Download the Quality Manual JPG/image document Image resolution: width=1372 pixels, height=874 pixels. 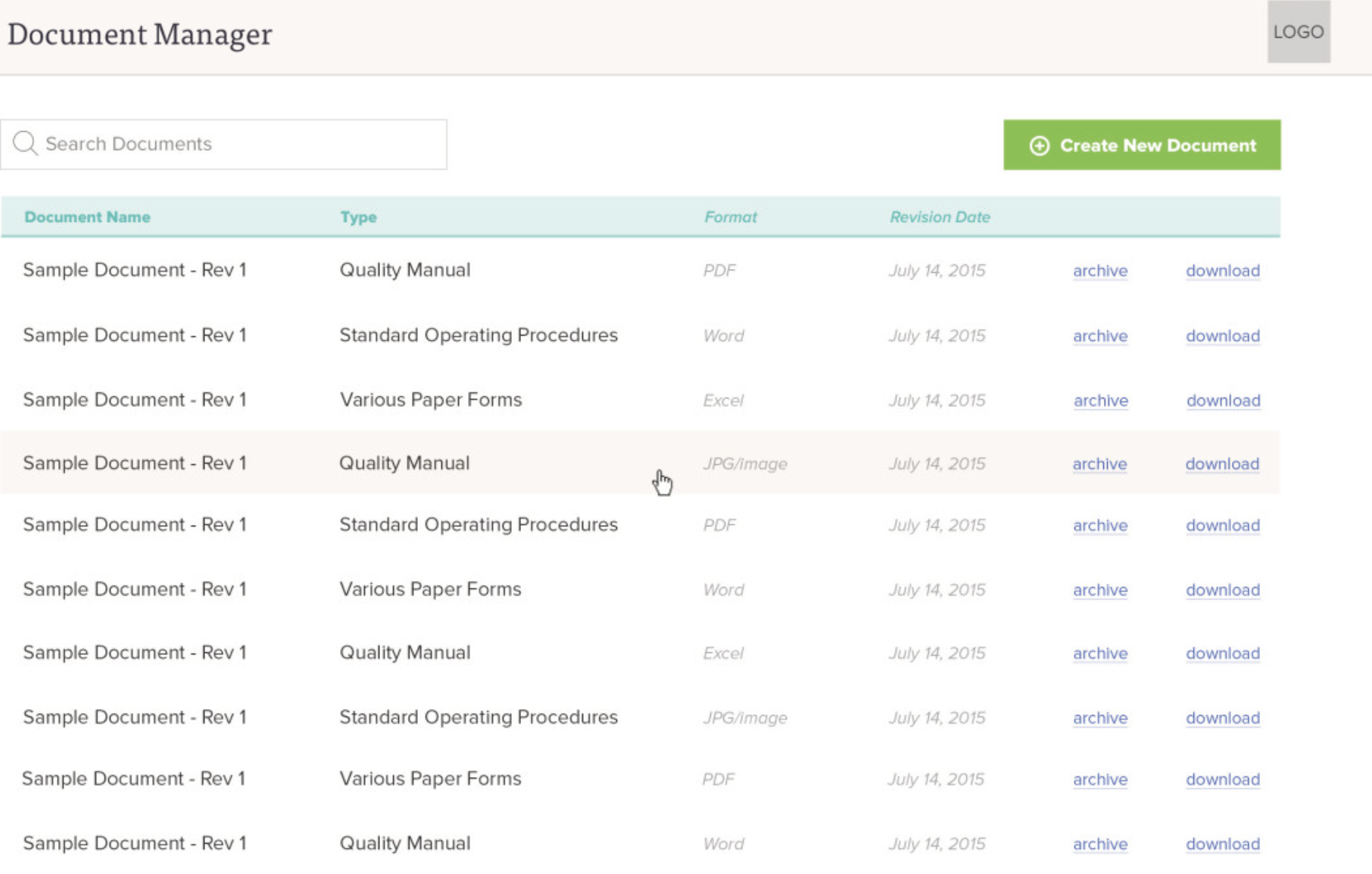pos(1222,464)
